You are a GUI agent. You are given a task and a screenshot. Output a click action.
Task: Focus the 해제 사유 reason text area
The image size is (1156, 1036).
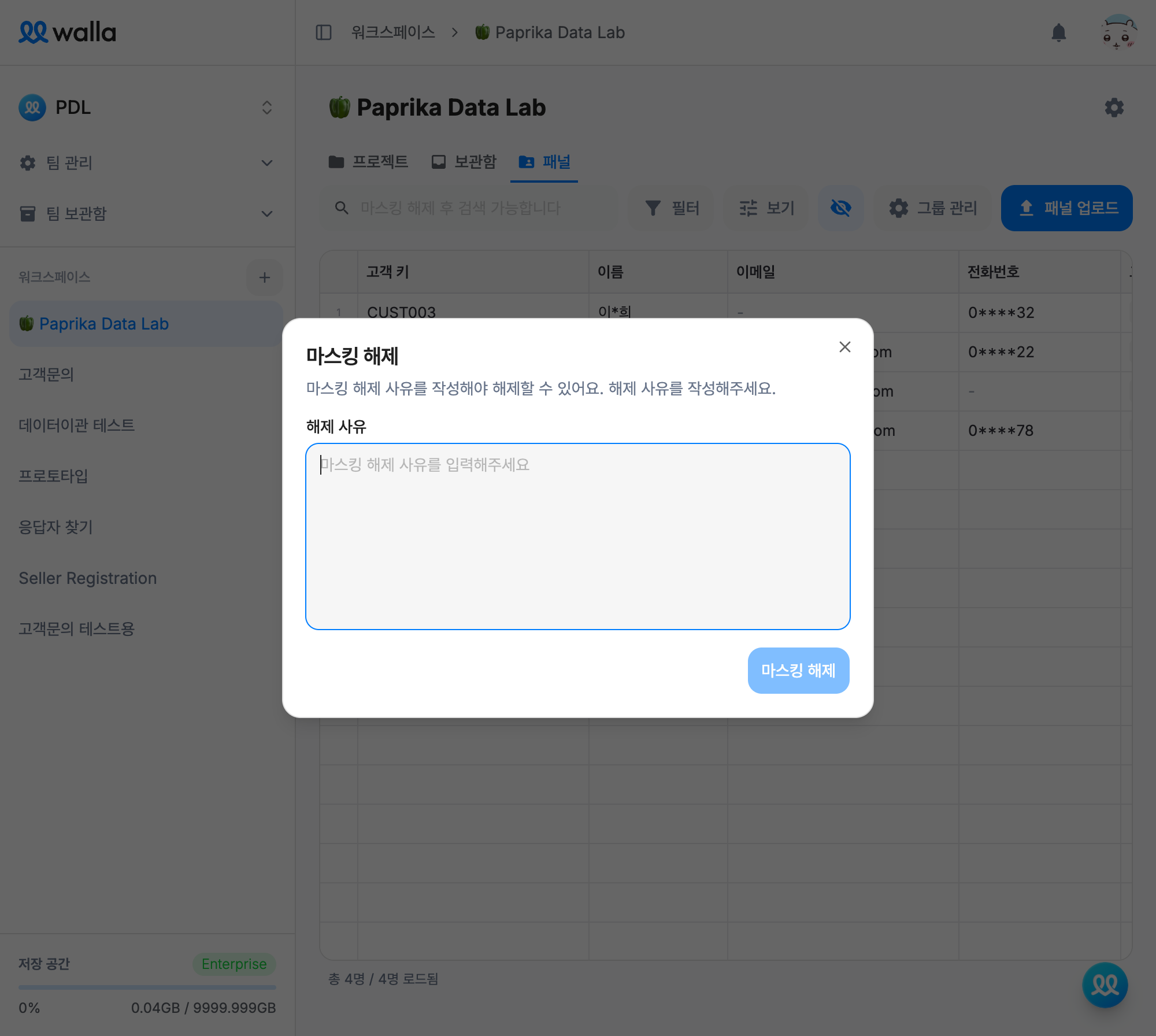point(578,535)
